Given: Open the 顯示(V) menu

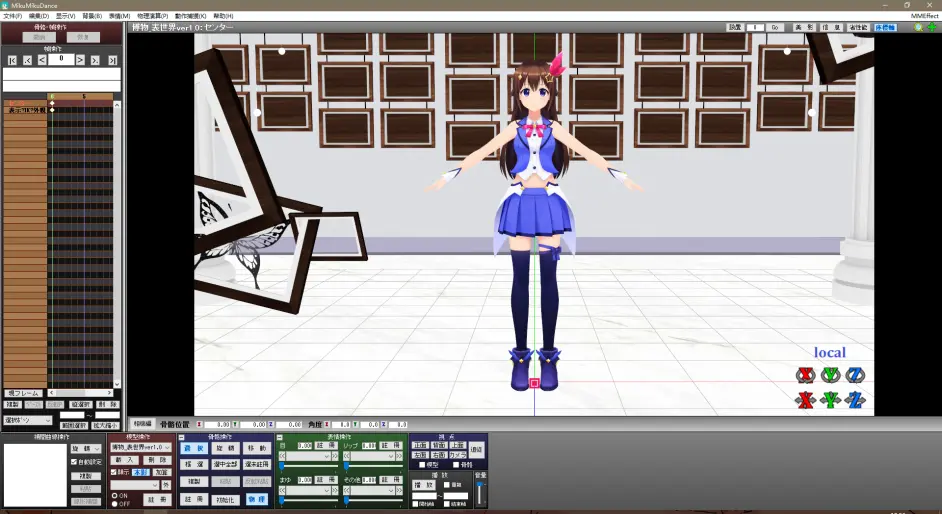Looking at the screenshot, I should click(x=65, y=16).
